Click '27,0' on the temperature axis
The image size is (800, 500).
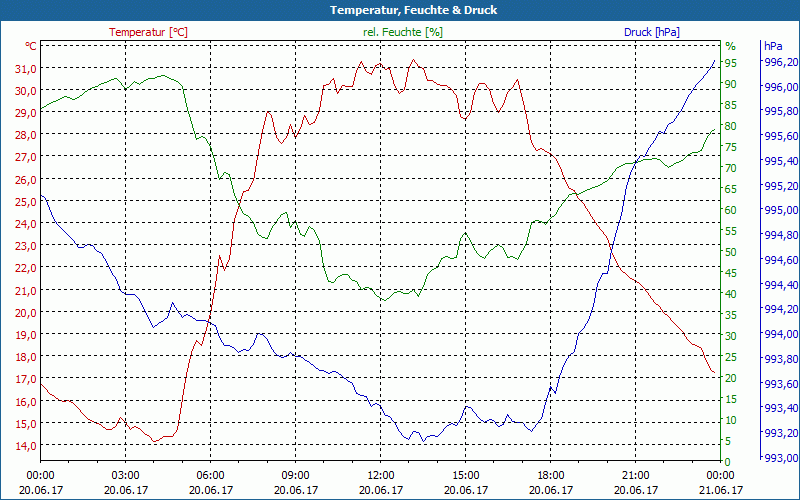(x=26, y=157)
